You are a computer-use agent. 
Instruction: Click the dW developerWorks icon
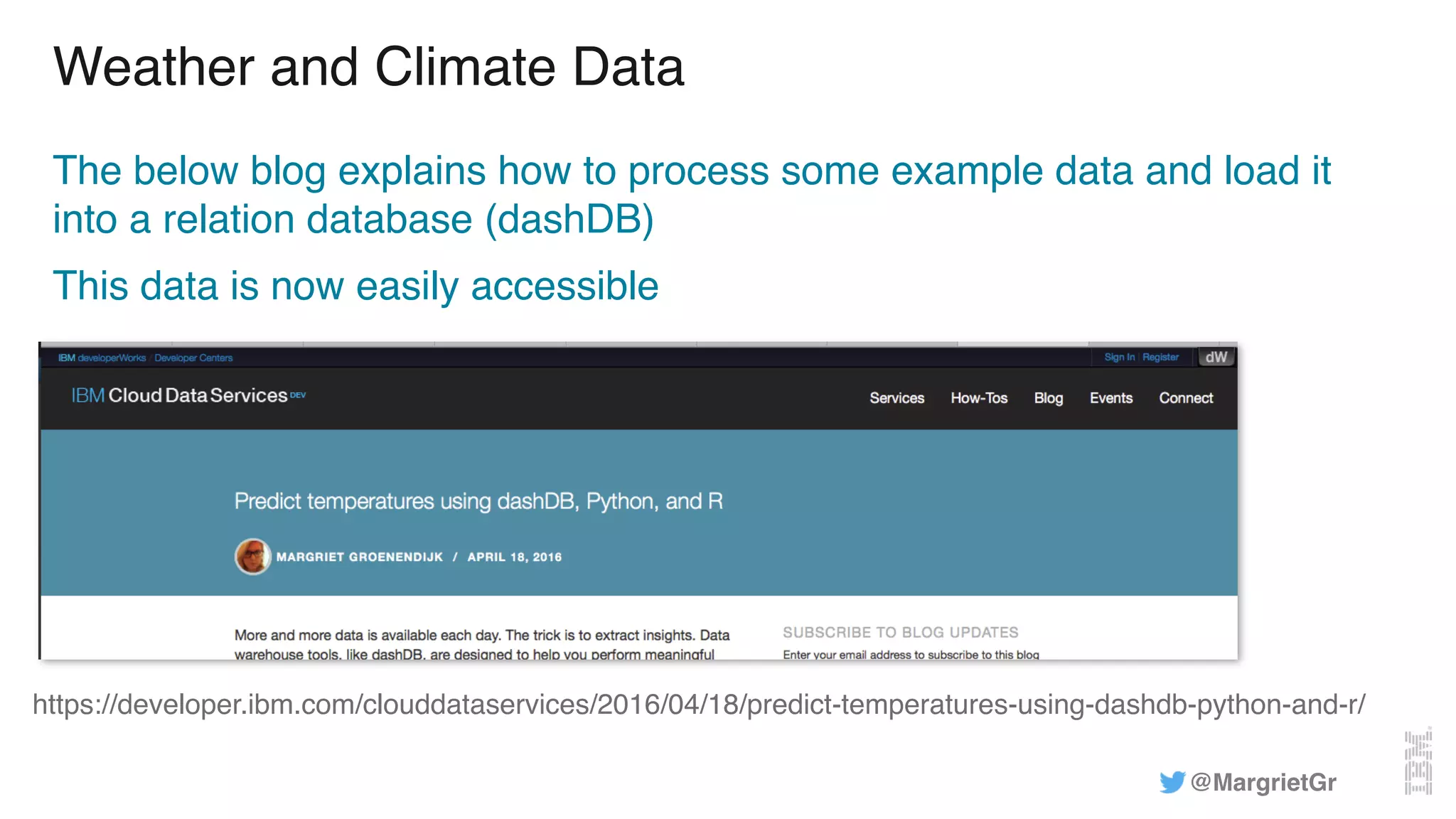coord(1216,357)
